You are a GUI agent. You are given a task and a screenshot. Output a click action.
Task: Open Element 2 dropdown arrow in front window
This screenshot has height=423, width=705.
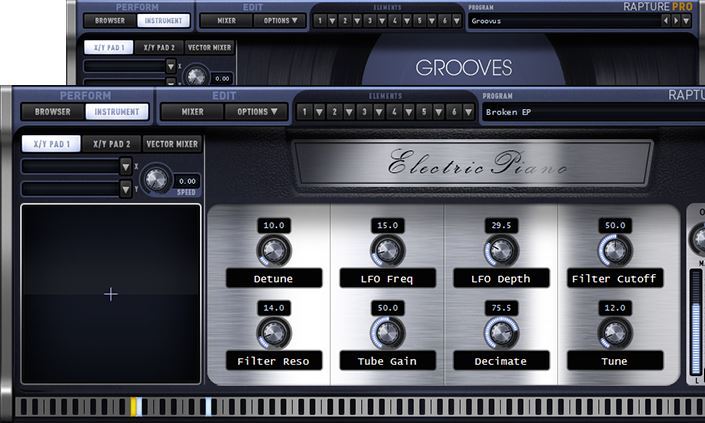[349, 111]
